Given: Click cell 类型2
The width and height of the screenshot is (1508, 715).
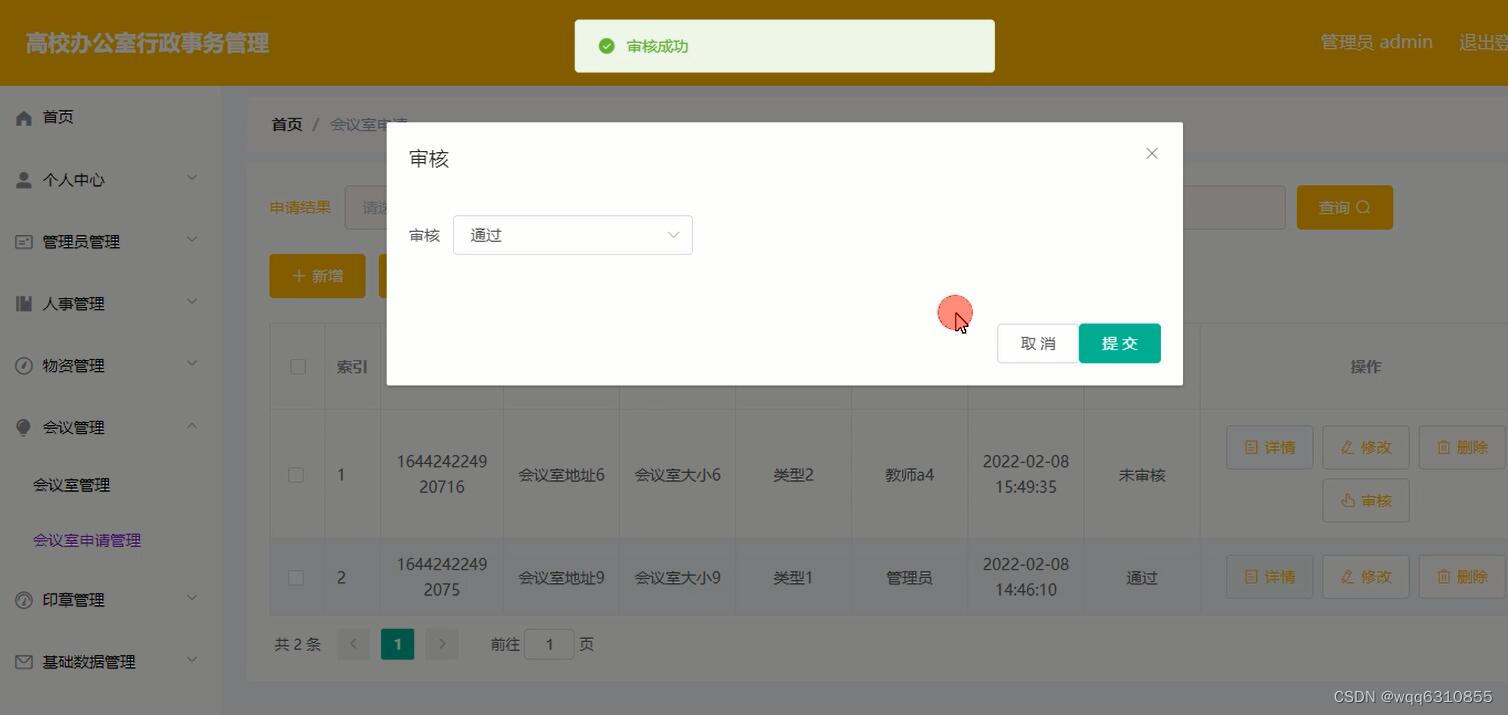Looking at the screenshot, I should [794, 475].
